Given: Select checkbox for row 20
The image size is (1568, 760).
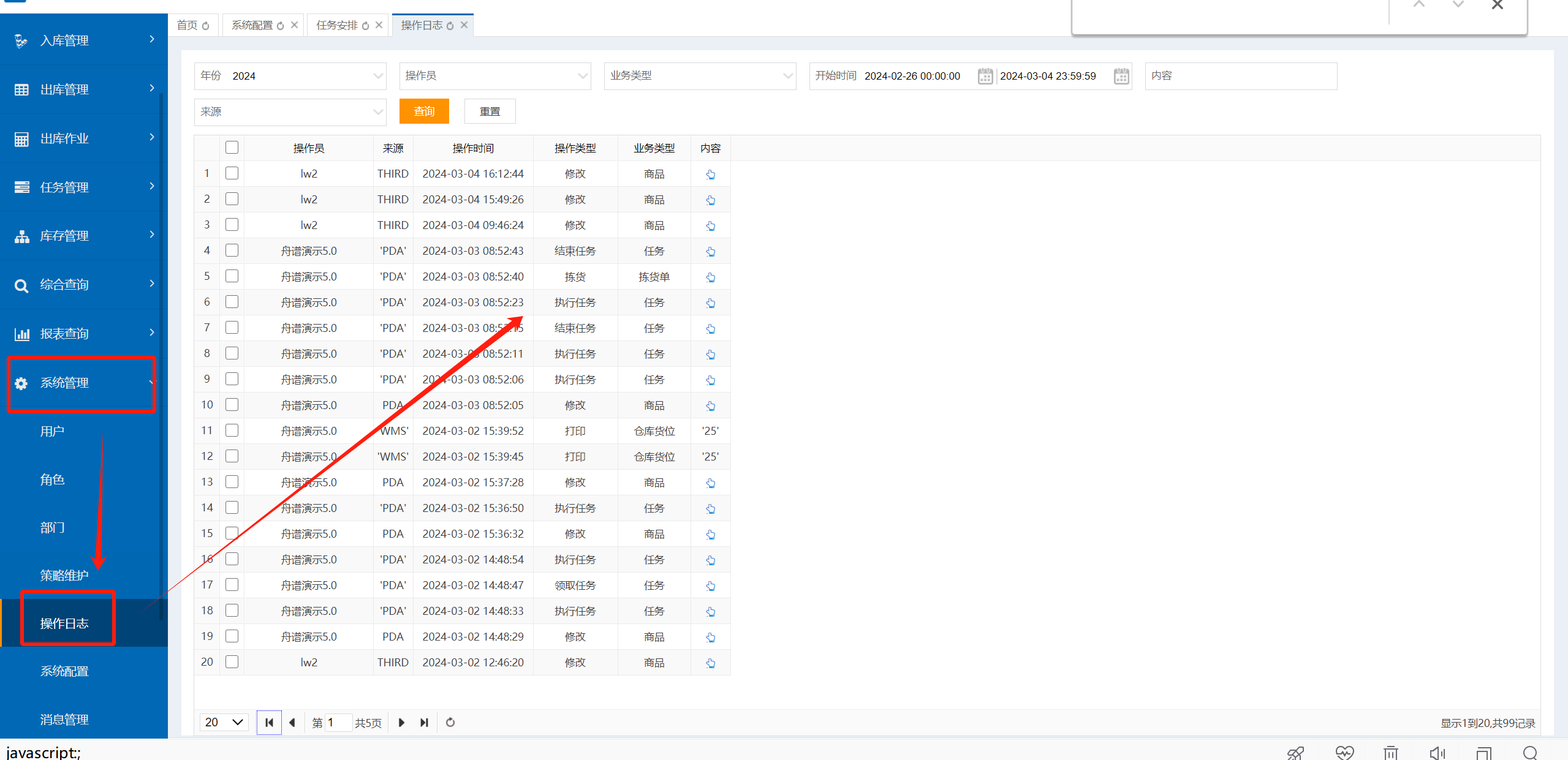Looking at the screenshot, I should 232,662.
